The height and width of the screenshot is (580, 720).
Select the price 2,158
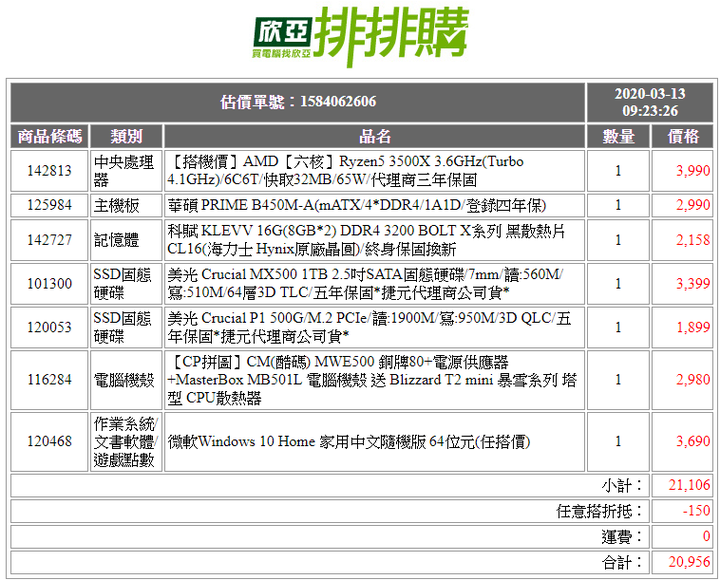click(693, 240)
